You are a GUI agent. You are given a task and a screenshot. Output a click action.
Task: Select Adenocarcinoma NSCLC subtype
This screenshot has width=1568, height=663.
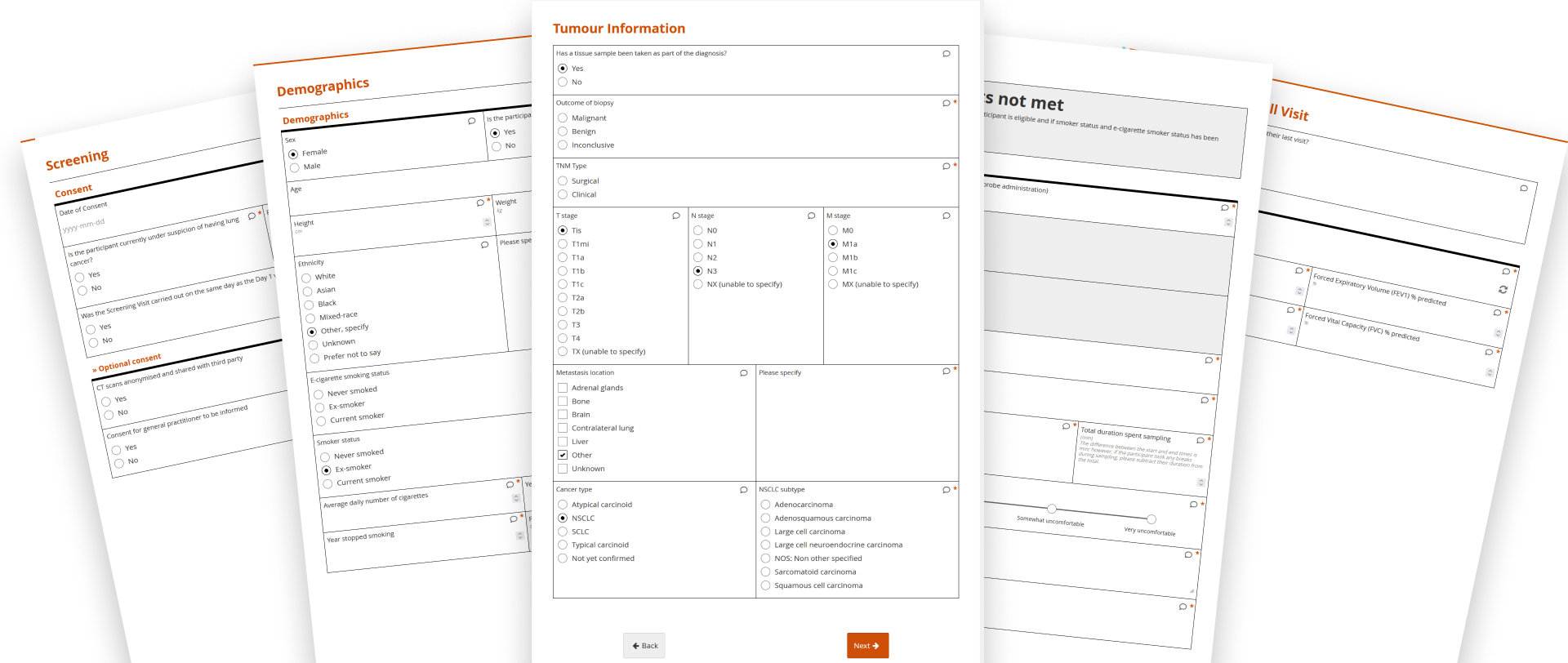point(766,505)
